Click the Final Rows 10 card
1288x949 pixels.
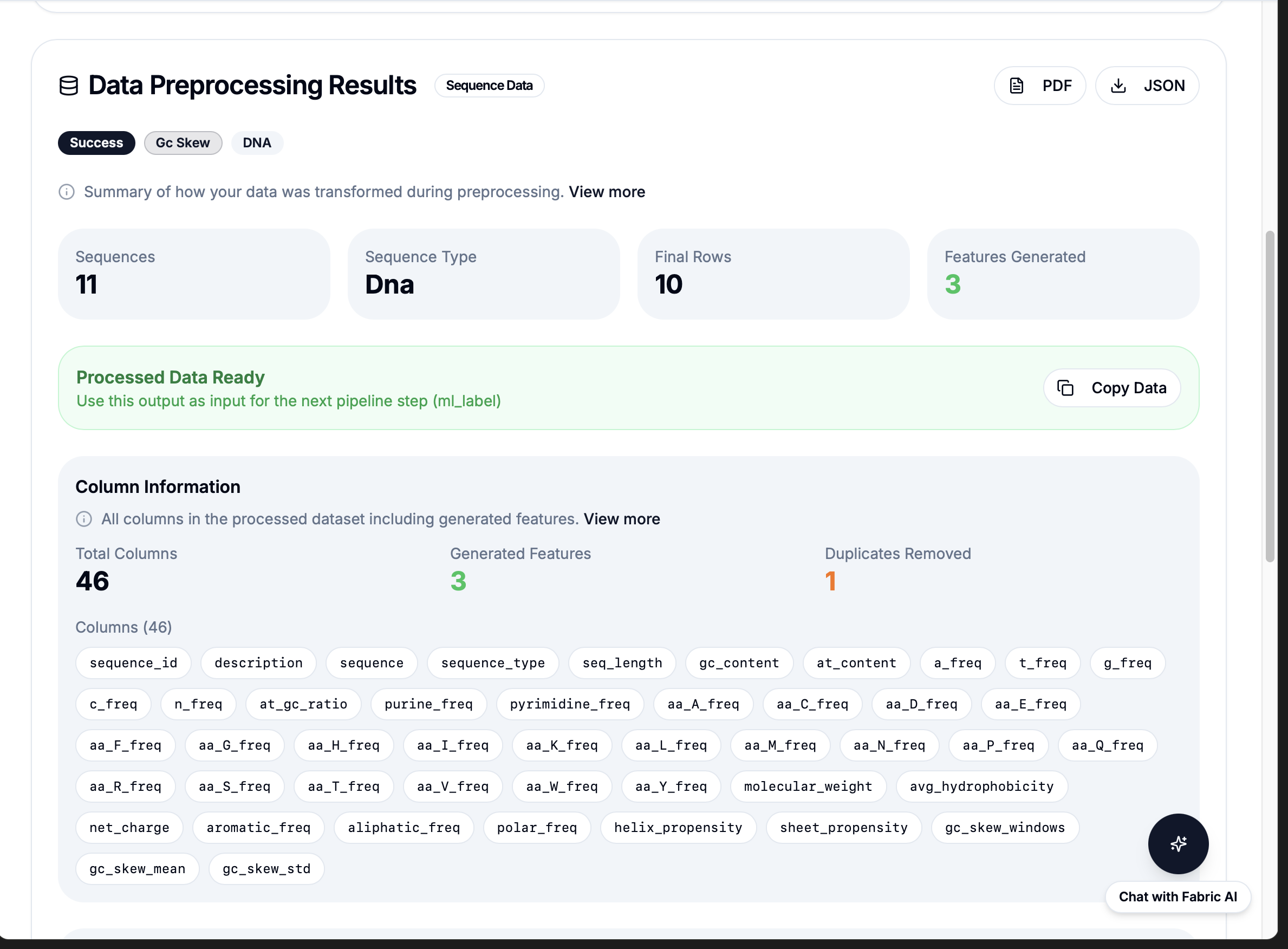[773, 274]
